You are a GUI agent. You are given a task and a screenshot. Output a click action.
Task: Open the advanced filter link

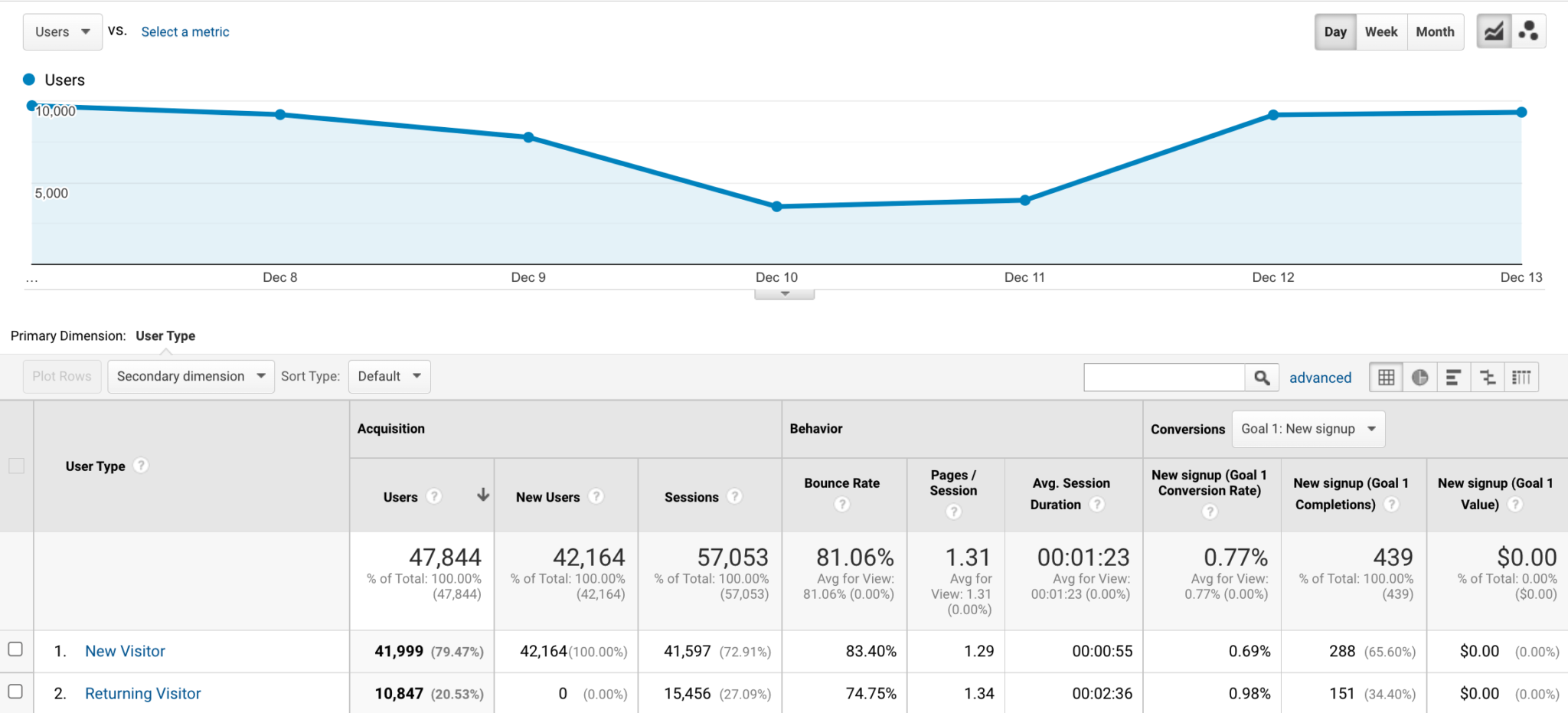pyautogui.click(x=1320, y=378)
